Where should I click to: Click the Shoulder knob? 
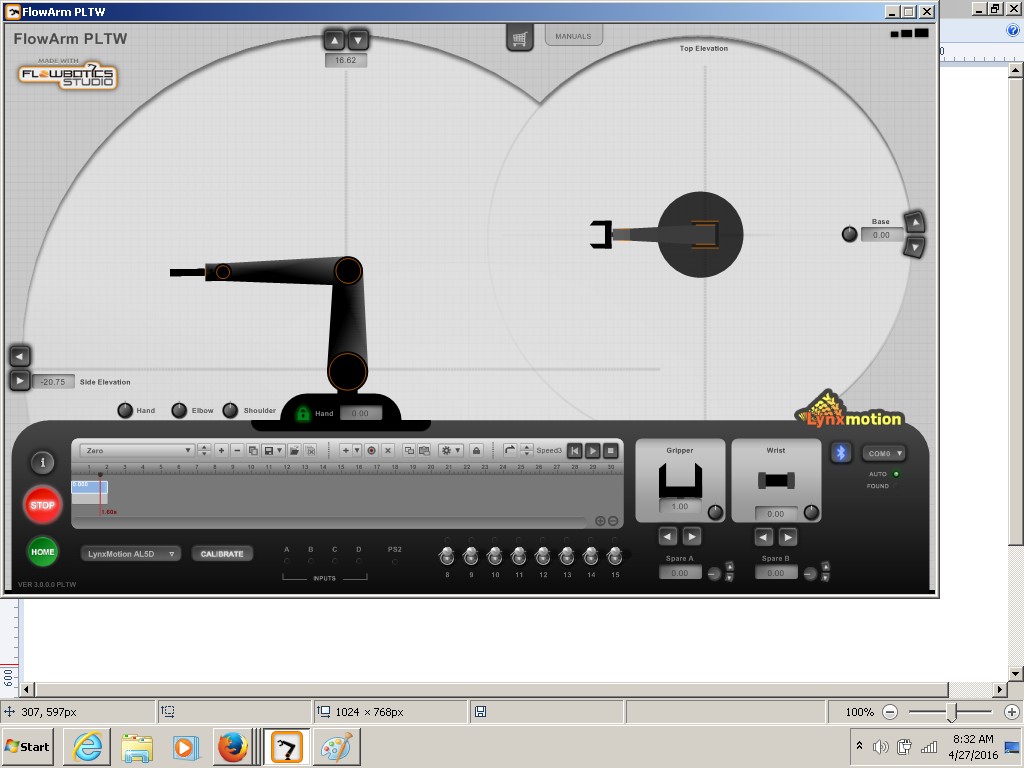point(230,410)
